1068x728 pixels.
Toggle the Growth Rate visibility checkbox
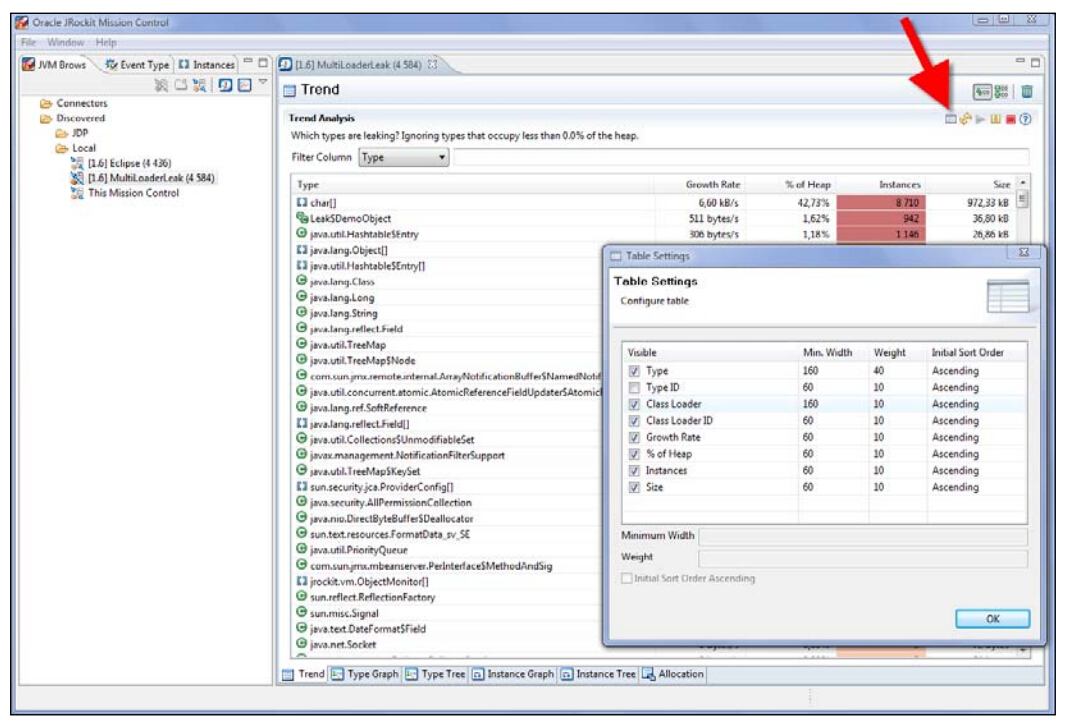coord(634,437)
